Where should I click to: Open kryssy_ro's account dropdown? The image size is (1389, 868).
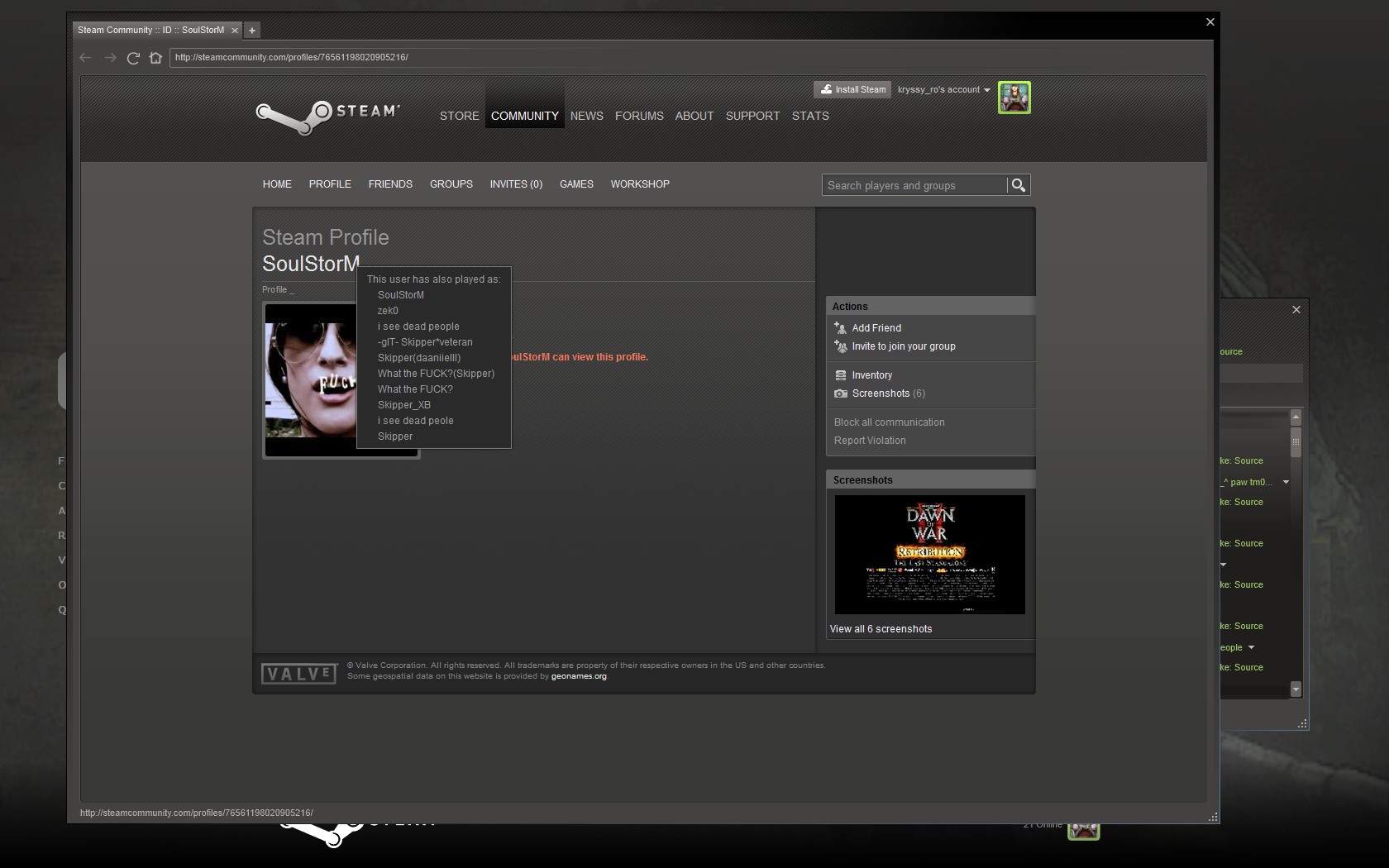pyautogui.click(x=943, y=89)
